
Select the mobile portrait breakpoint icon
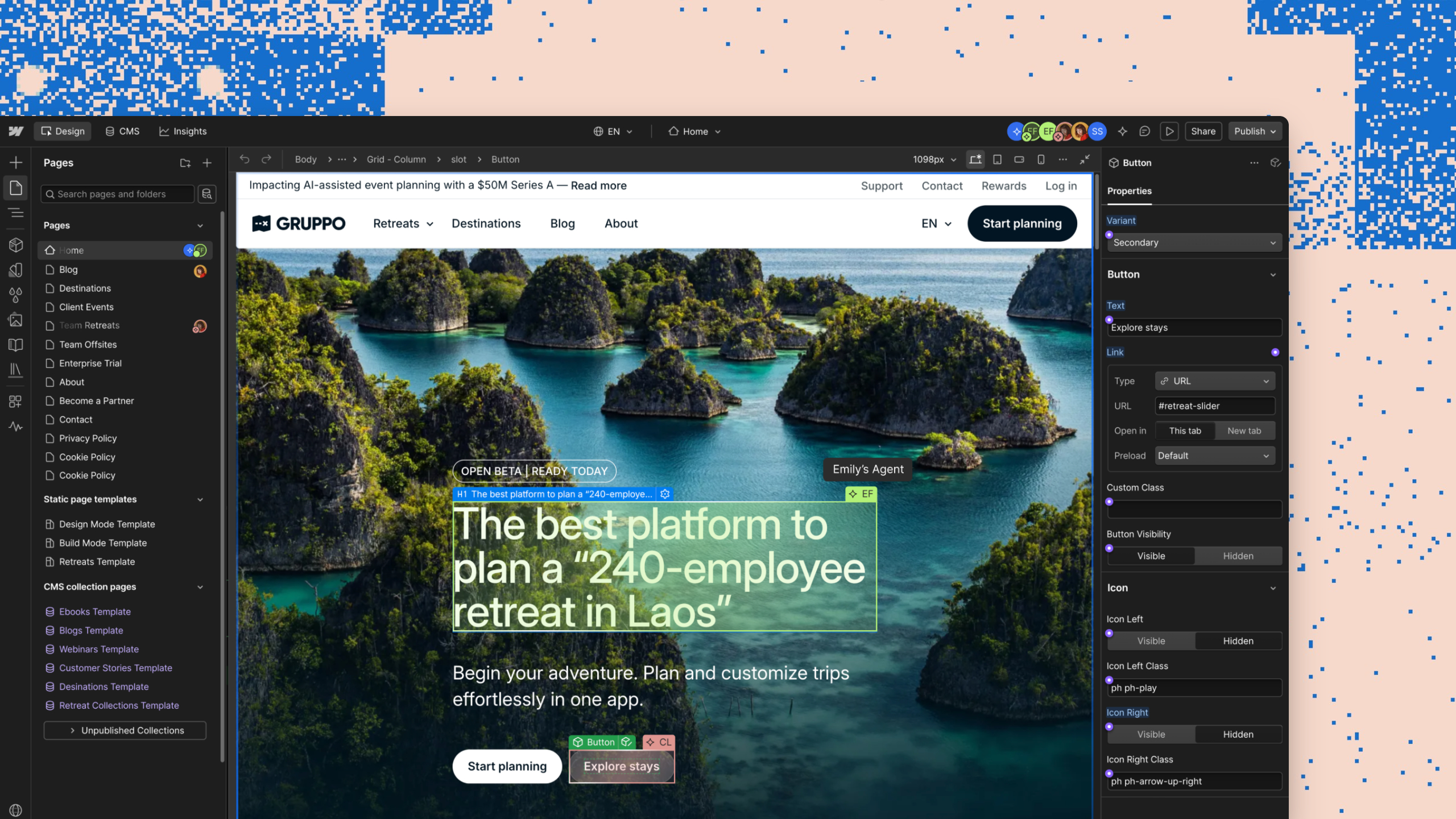pyautogui.click(x=1041, y=160)
